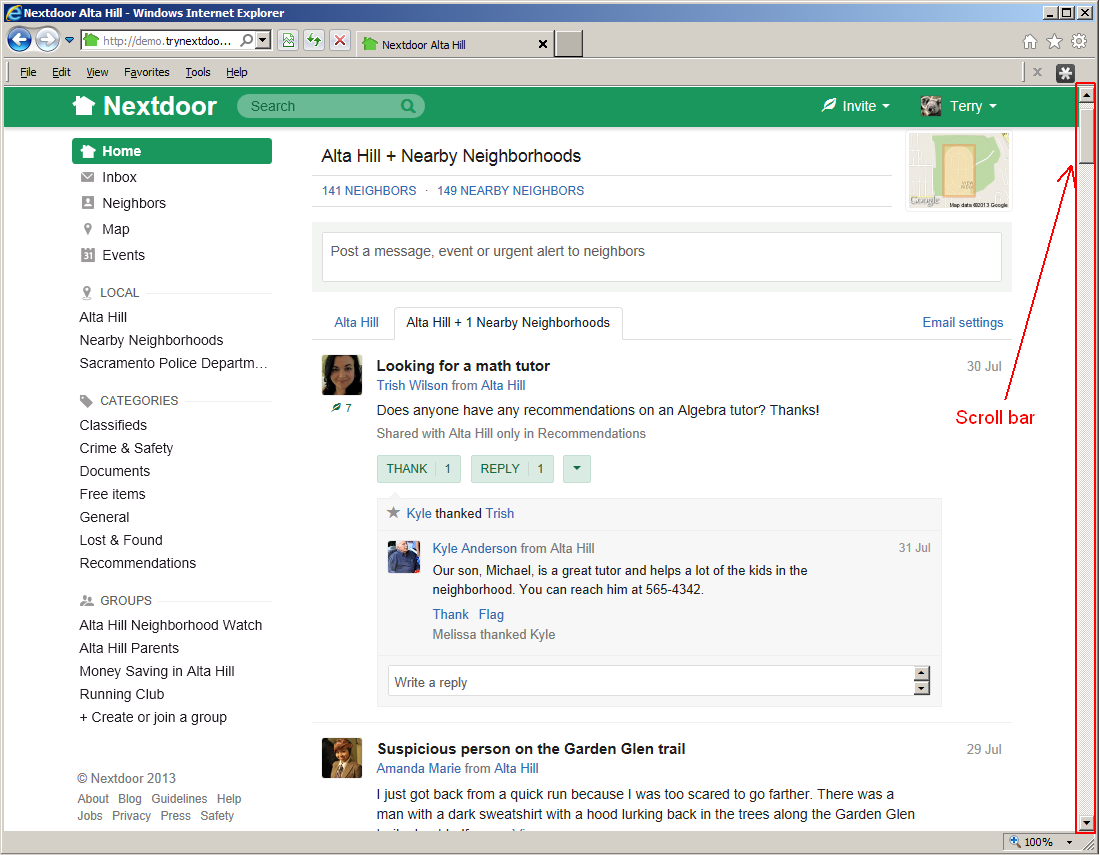
Task: Open the Favorites star icon
Action: (1054, 42)
